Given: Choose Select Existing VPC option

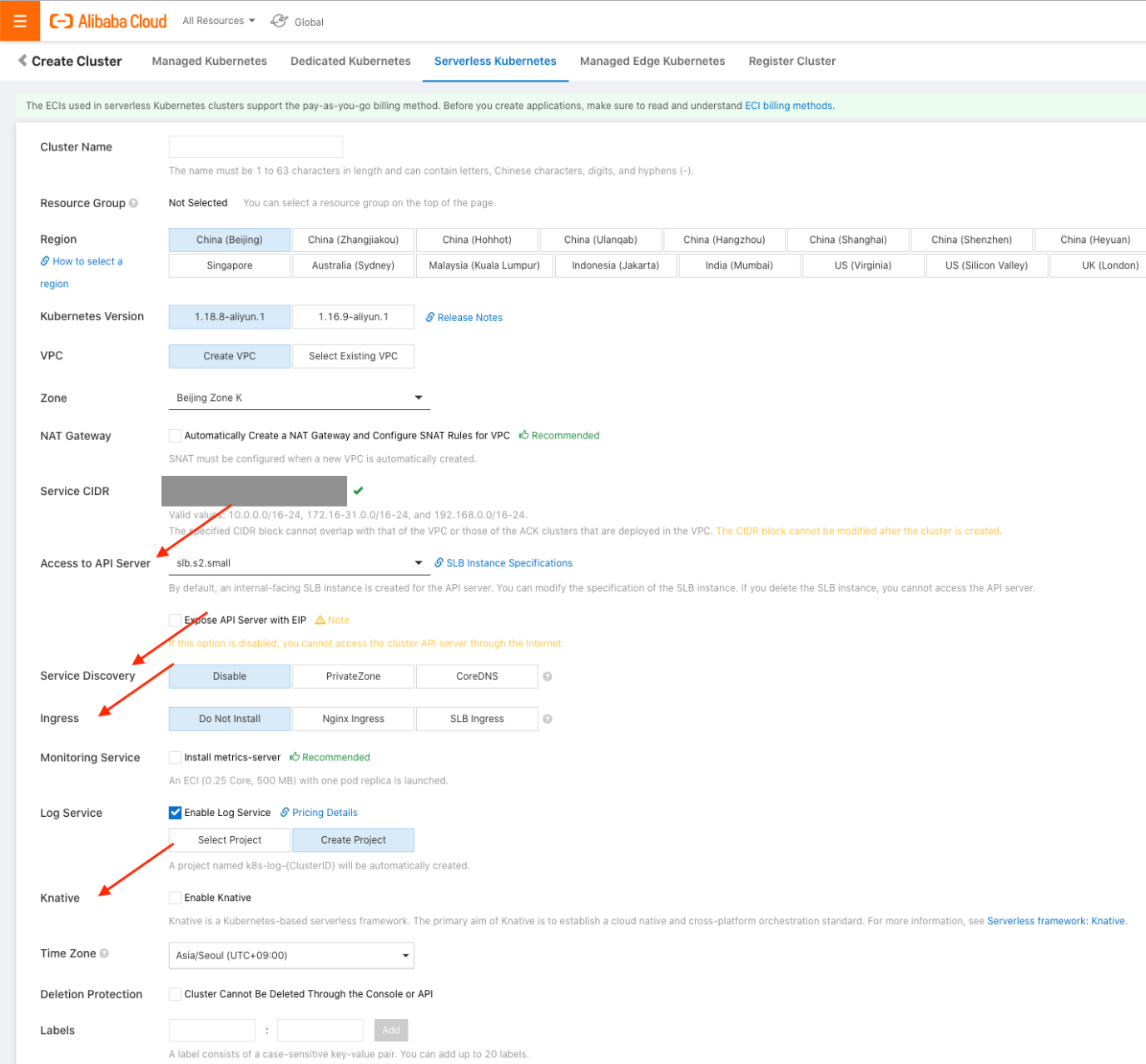Looking at the screenshot, I should (x=353, y=356).
